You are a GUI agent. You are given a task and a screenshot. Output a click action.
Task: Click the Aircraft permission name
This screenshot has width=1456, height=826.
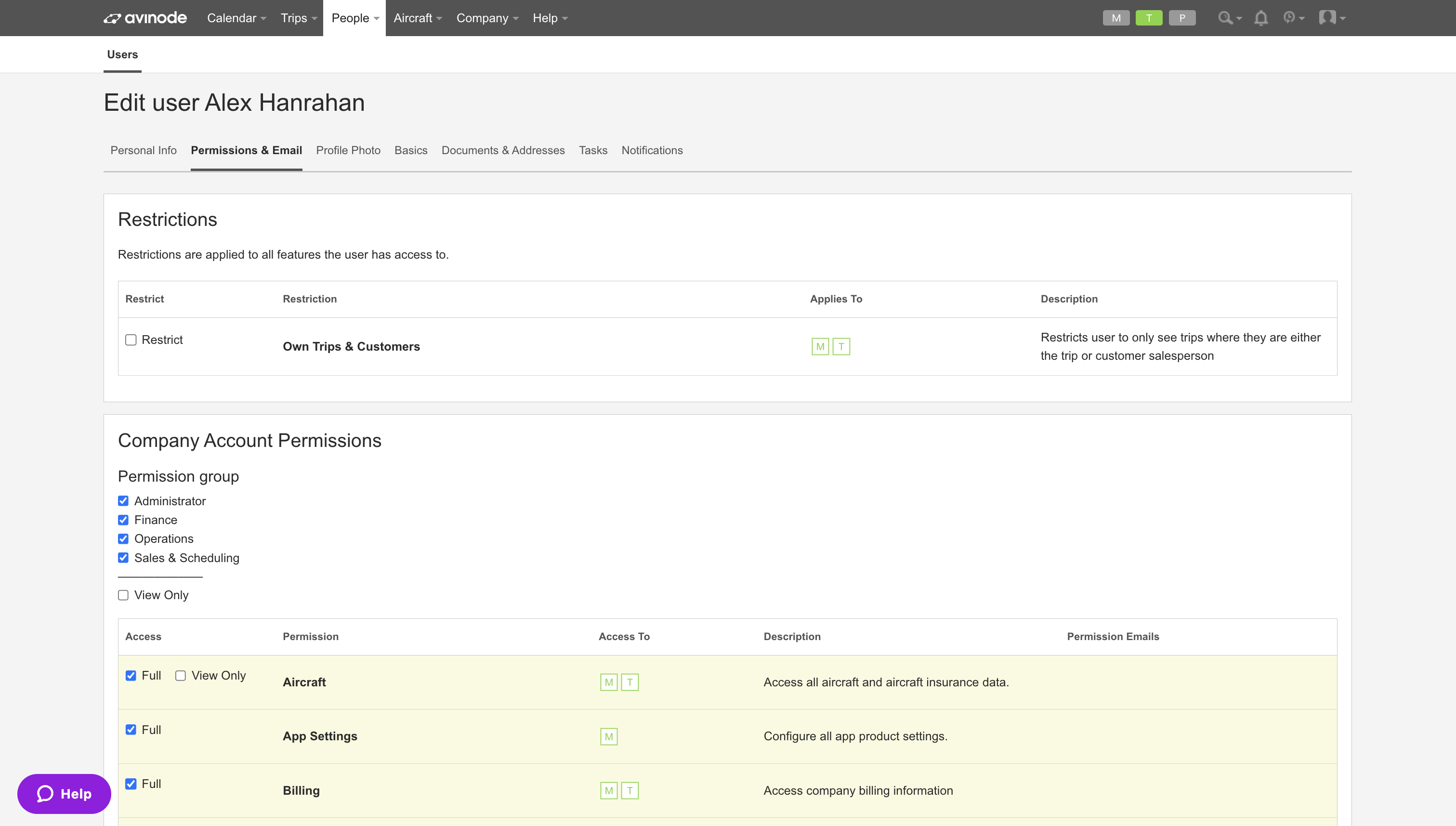tap(304, 682)
